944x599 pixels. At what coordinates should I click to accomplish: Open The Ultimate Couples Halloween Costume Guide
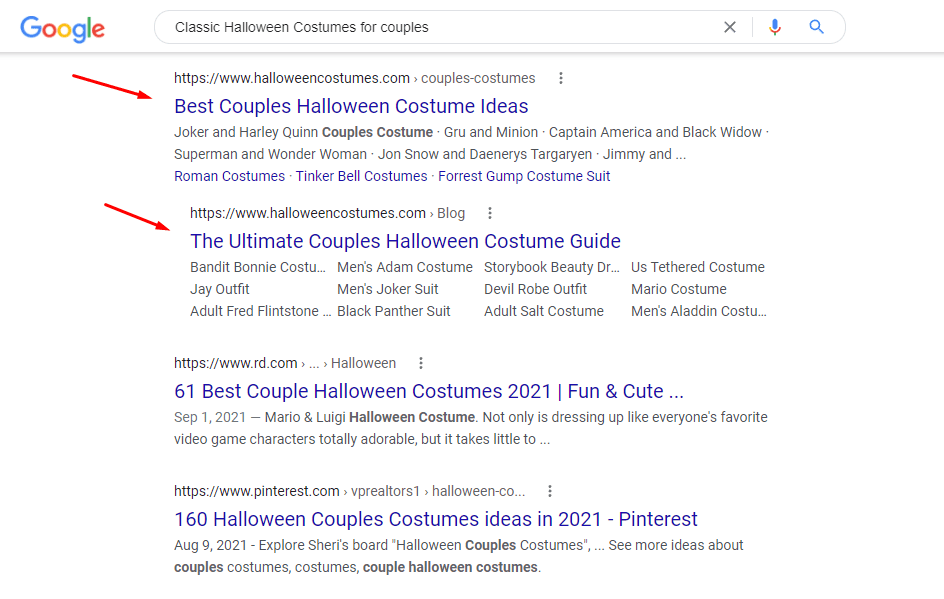click(x=405, y=241)
